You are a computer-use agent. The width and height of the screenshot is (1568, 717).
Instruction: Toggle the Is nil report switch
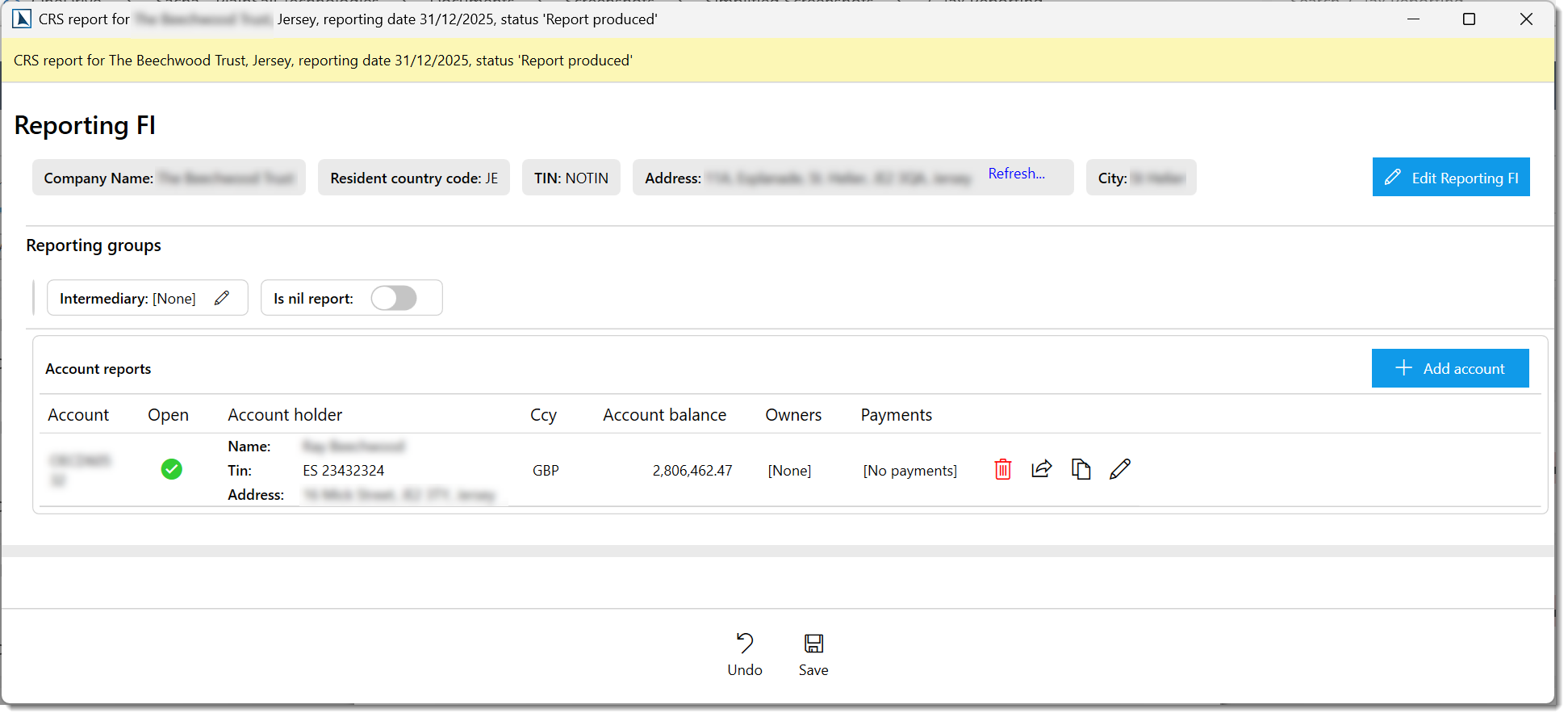(x=394, y=298)
